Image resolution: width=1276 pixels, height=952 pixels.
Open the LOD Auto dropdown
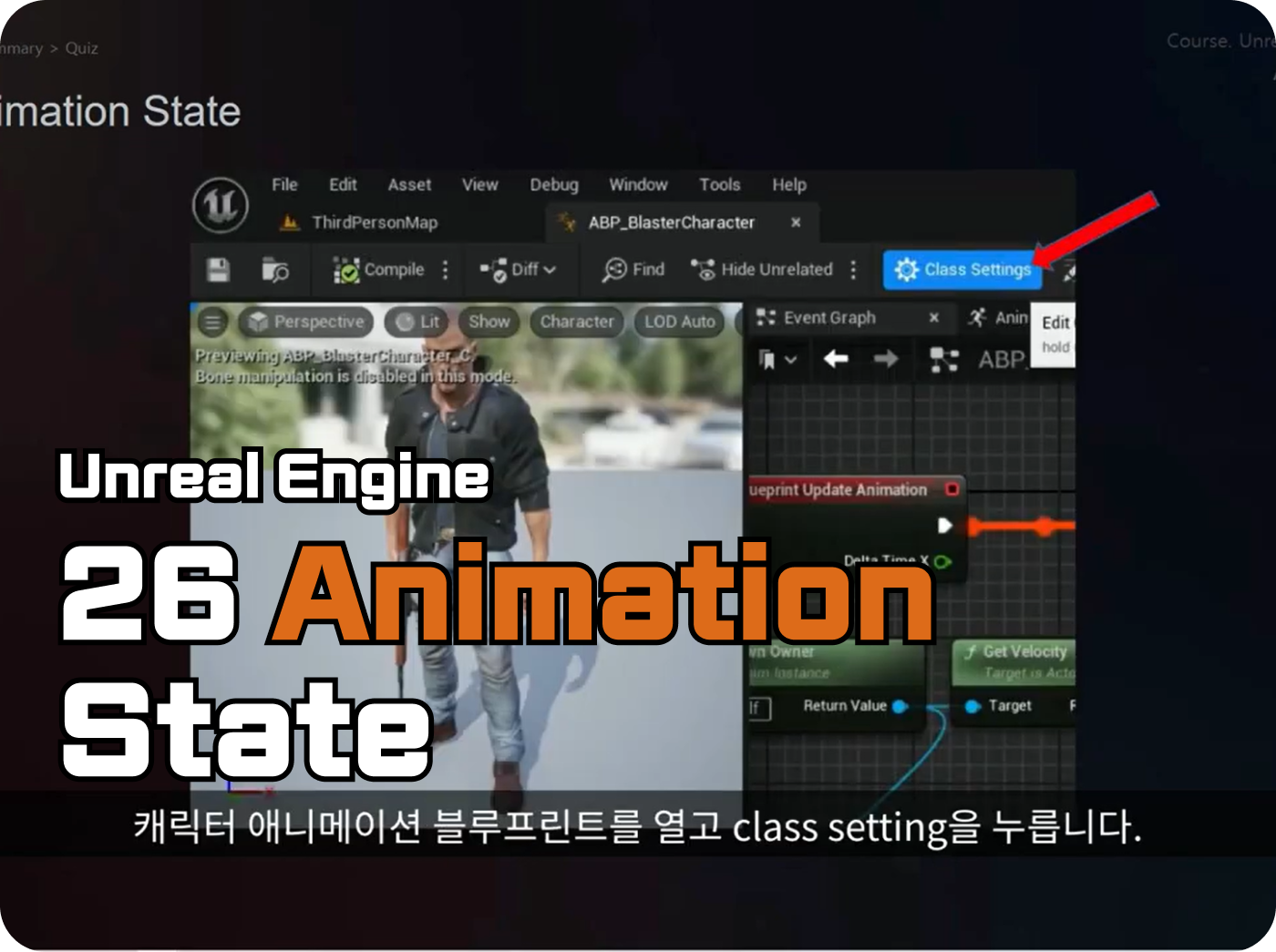tap(679, 322)
